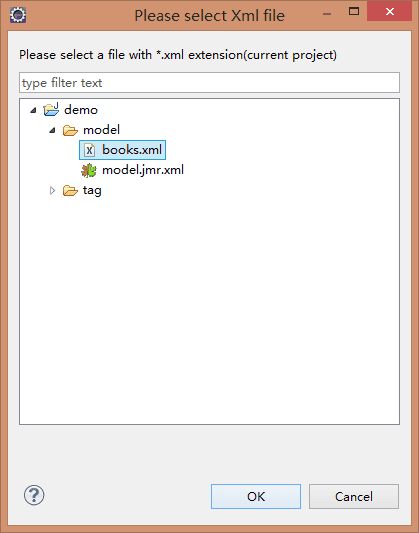Image resolution: width=419 pixels, height=533 pixels.
Task: Focus the type filter text field
Action: tap(209, 83)
